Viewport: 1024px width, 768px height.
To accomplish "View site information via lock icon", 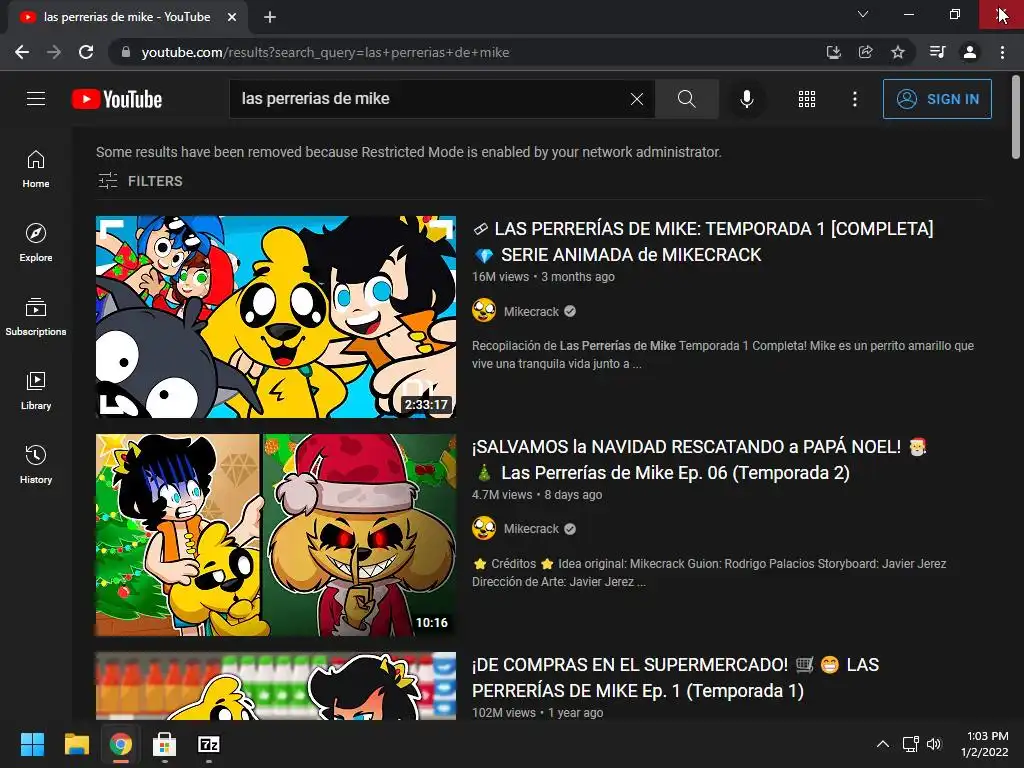I will coord(126,52).
